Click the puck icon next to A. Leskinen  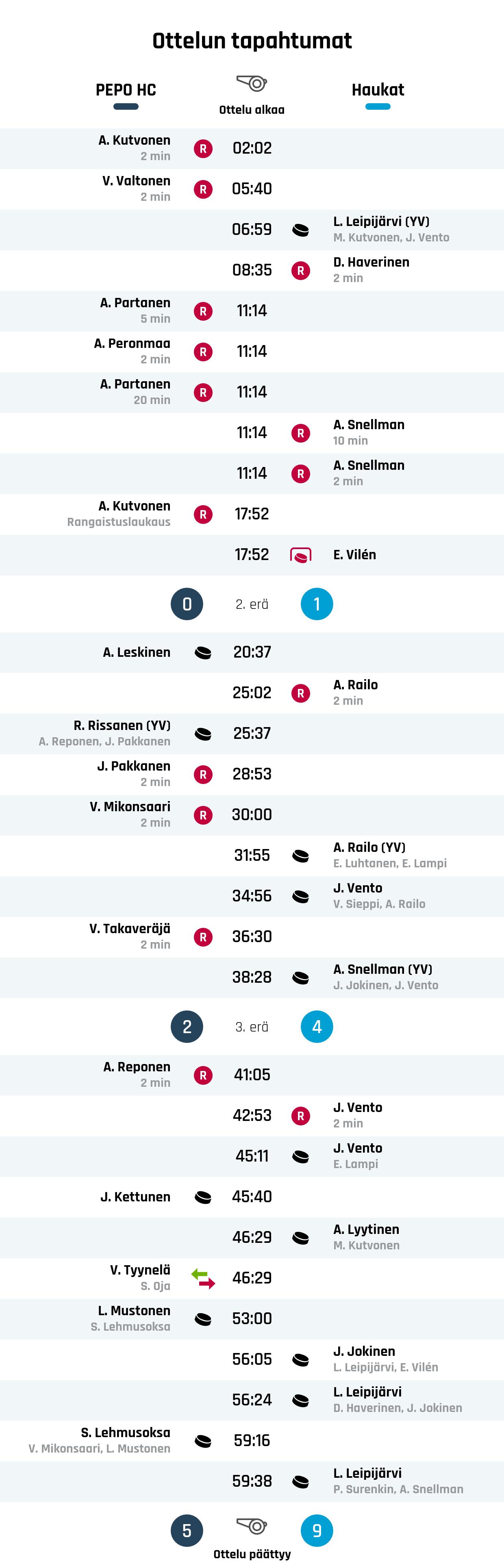(x=203, y=653)
